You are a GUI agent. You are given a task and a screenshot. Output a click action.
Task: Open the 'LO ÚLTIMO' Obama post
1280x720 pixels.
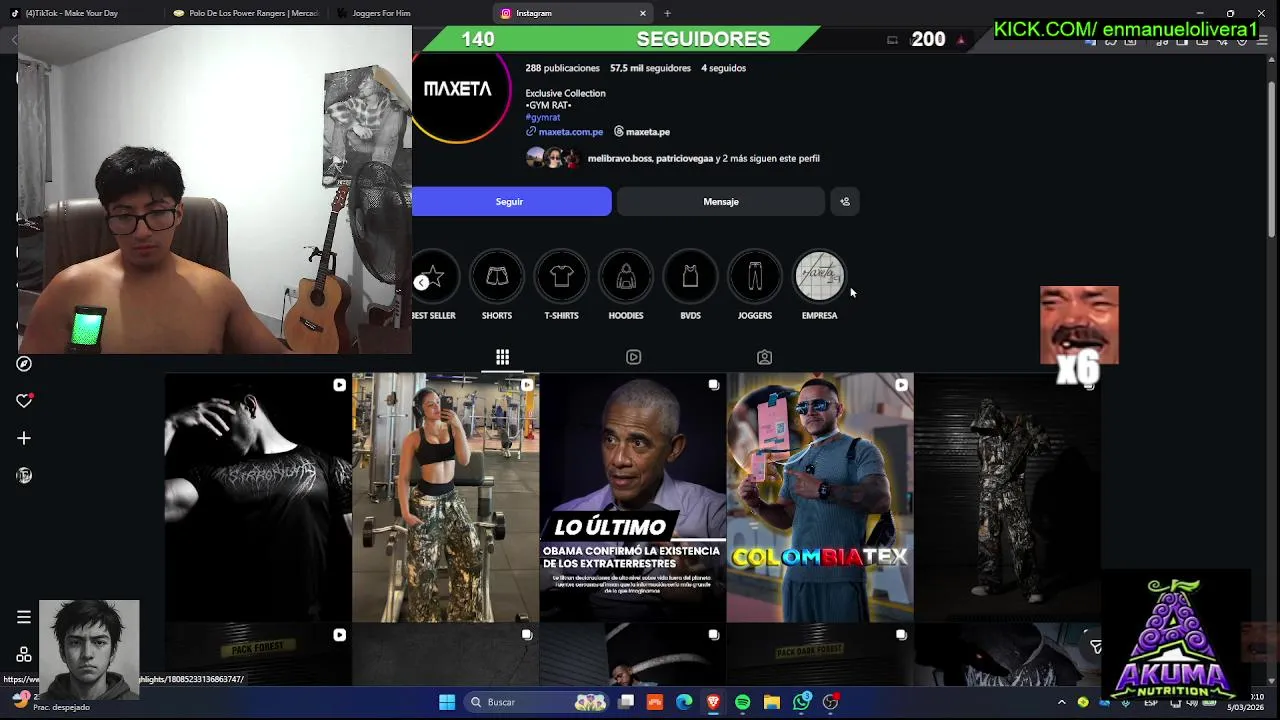pos(632,497)
